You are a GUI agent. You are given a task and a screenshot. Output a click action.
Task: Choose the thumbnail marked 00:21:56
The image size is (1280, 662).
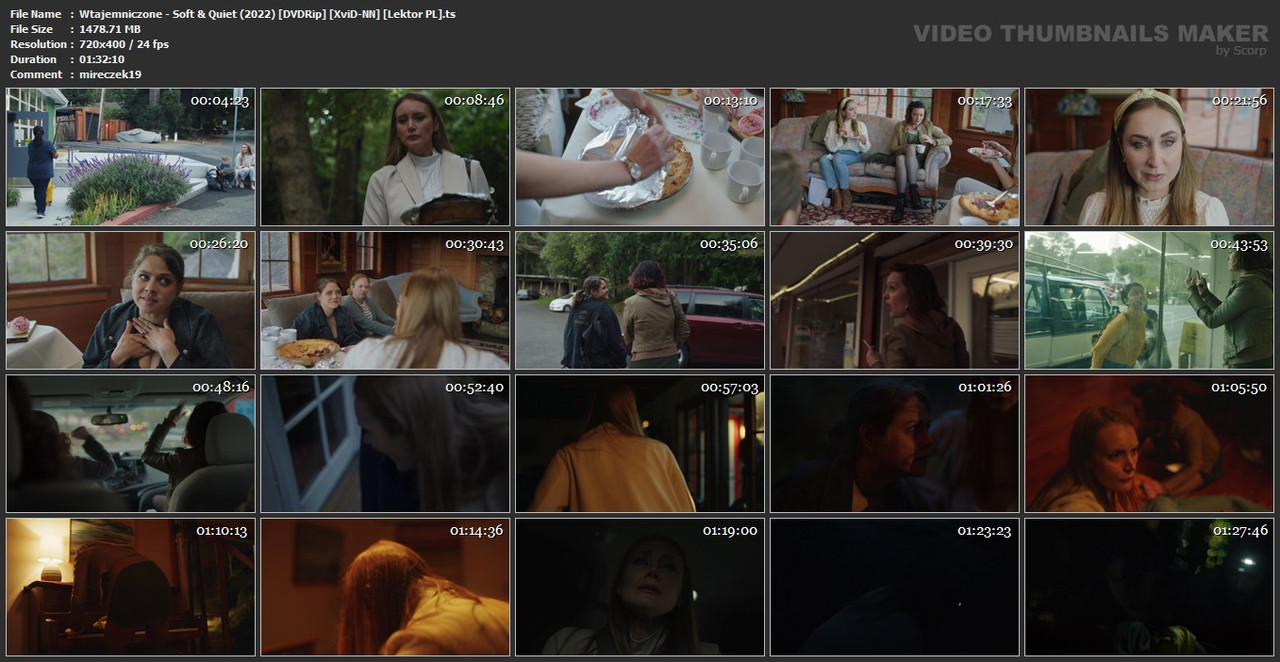(x=1149, y=157)
